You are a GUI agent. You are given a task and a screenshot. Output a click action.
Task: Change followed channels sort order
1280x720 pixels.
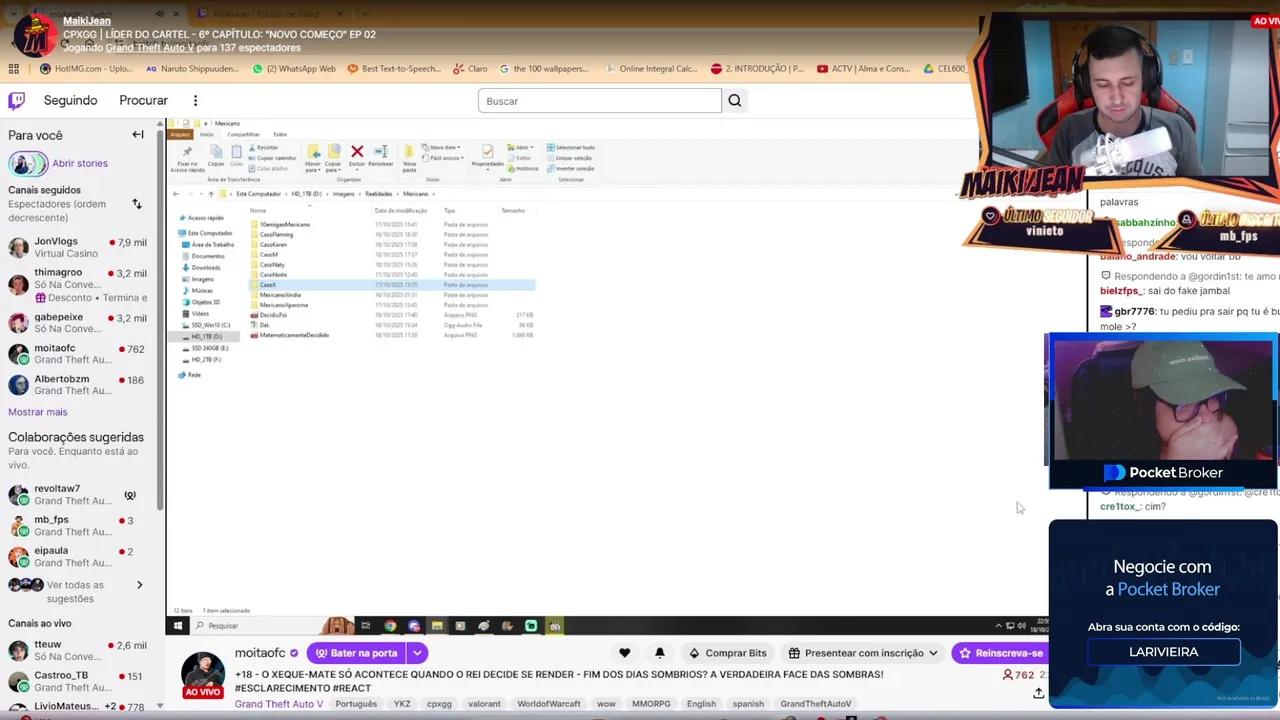tap(137, 204)
